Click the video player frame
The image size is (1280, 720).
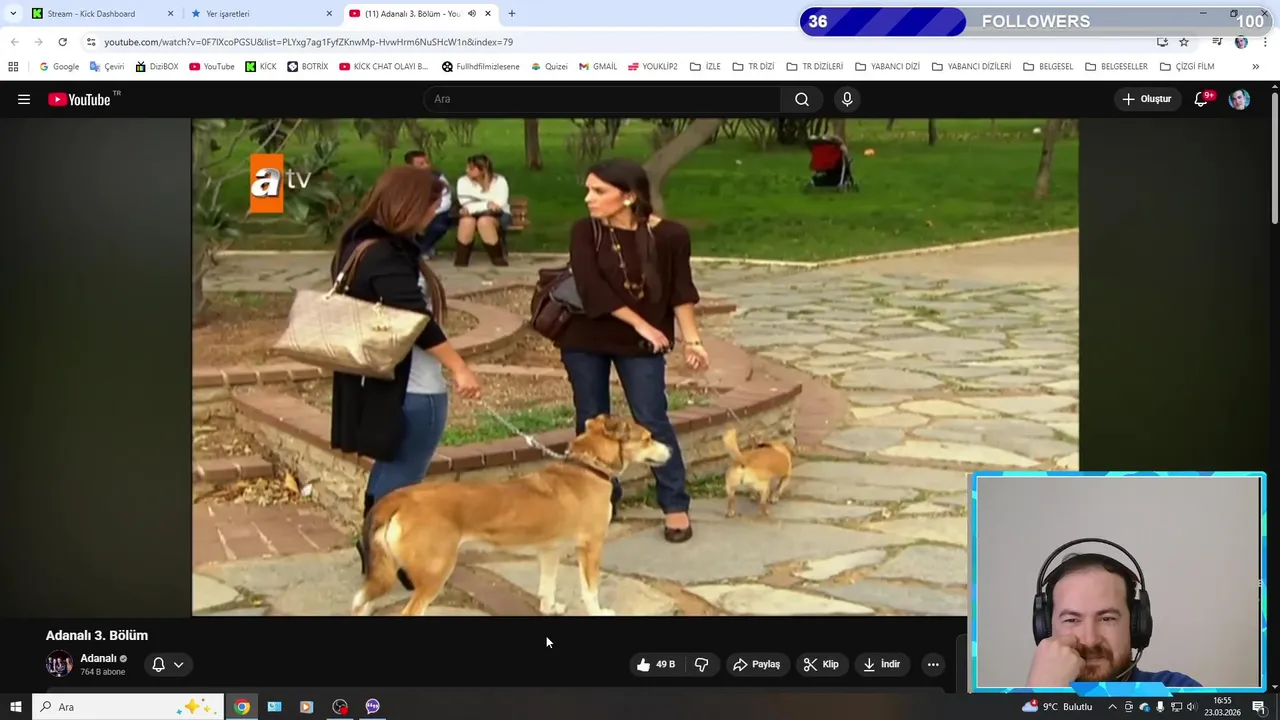point(635,366)
